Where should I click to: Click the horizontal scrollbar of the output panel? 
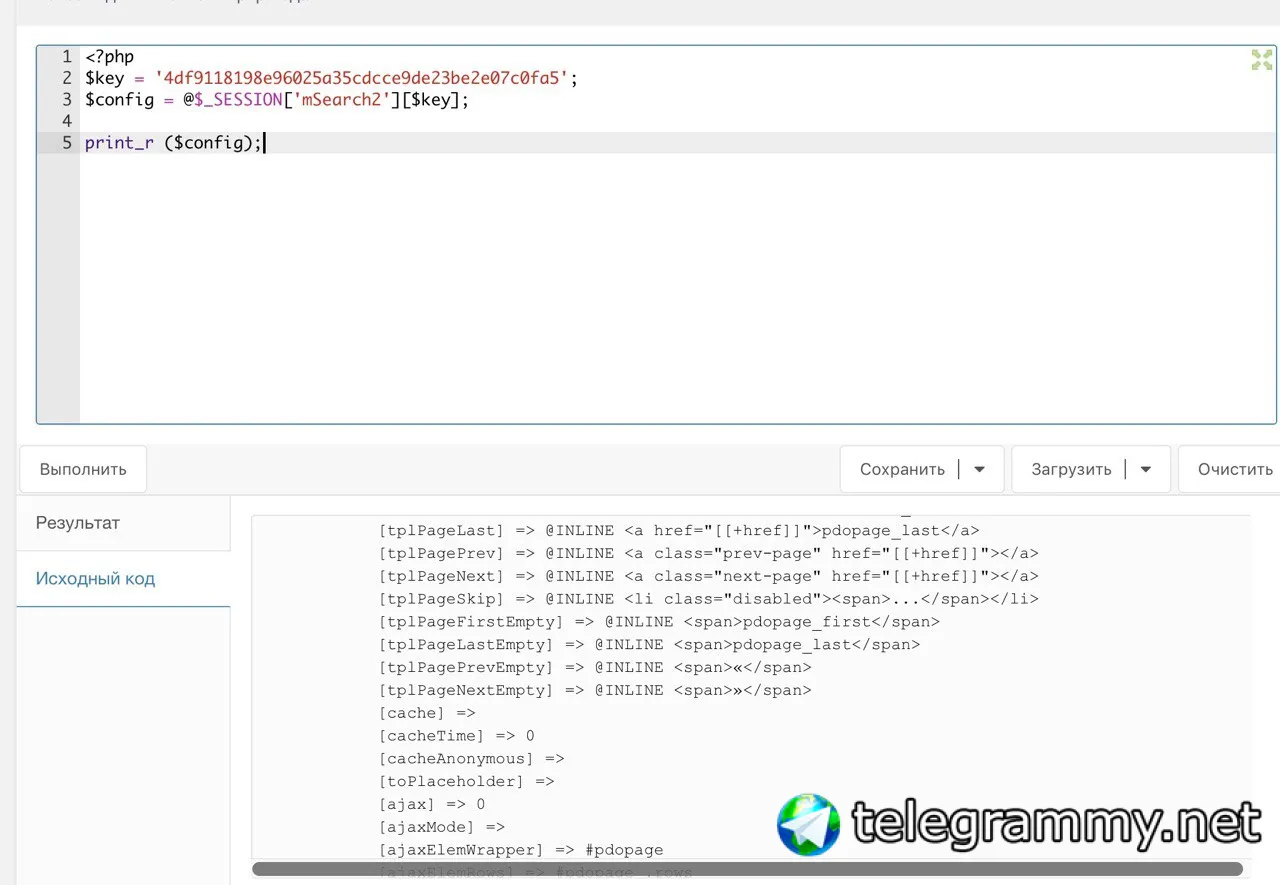747,869
